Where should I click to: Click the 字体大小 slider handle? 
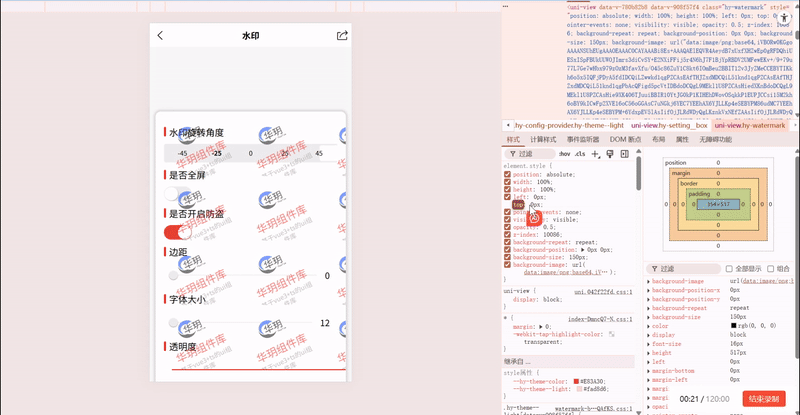coord(173,323)
